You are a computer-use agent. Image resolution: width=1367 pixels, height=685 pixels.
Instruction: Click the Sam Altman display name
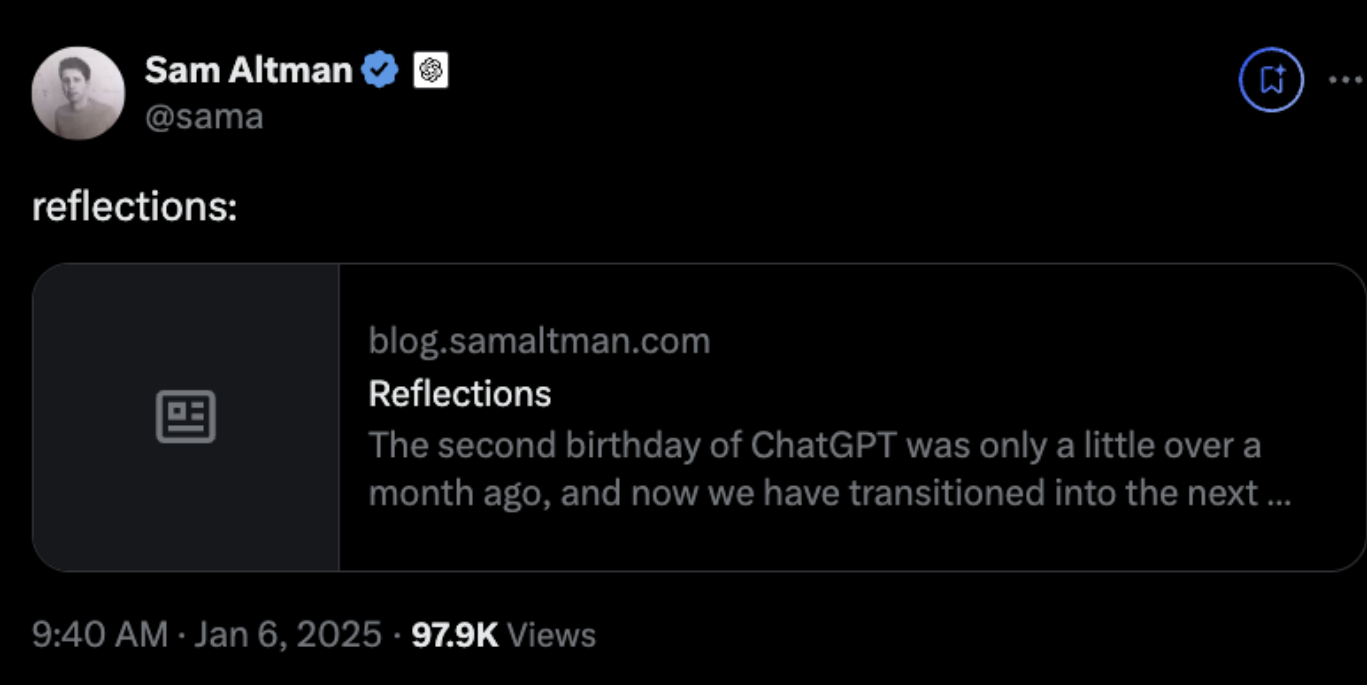coord(248,71)
